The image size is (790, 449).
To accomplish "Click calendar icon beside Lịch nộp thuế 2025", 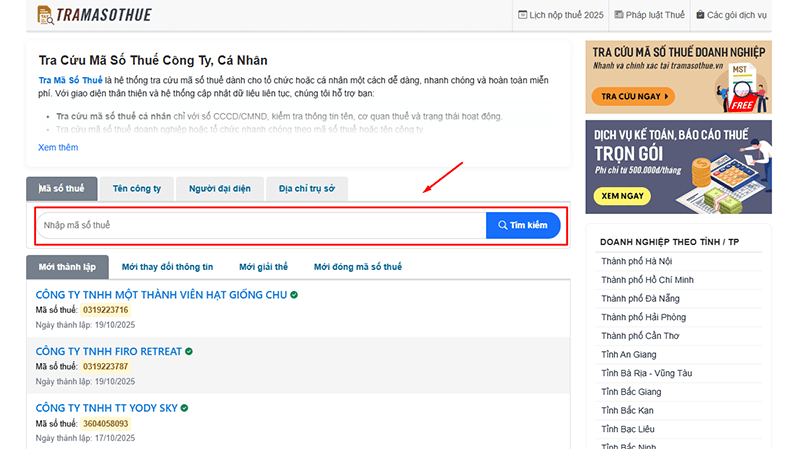I will pos(522,15).
